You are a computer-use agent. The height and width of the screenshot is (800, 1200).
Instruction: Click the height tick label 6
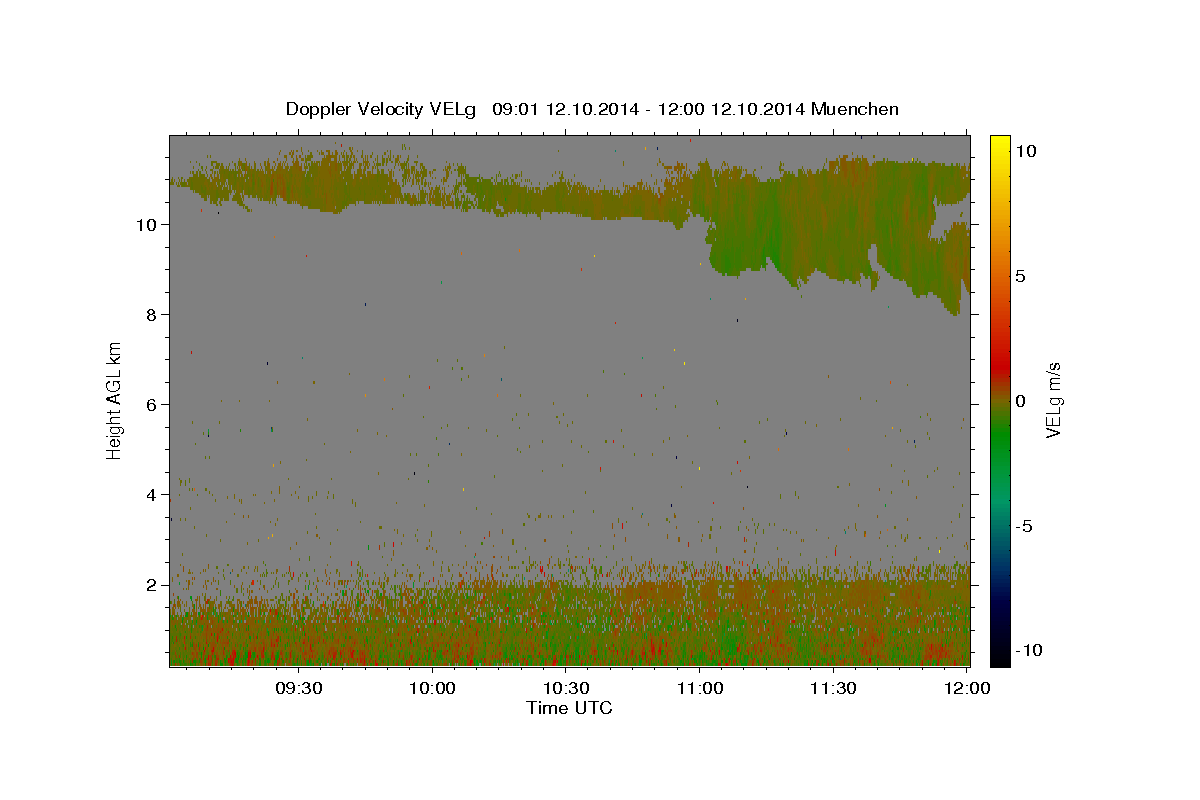152,405
